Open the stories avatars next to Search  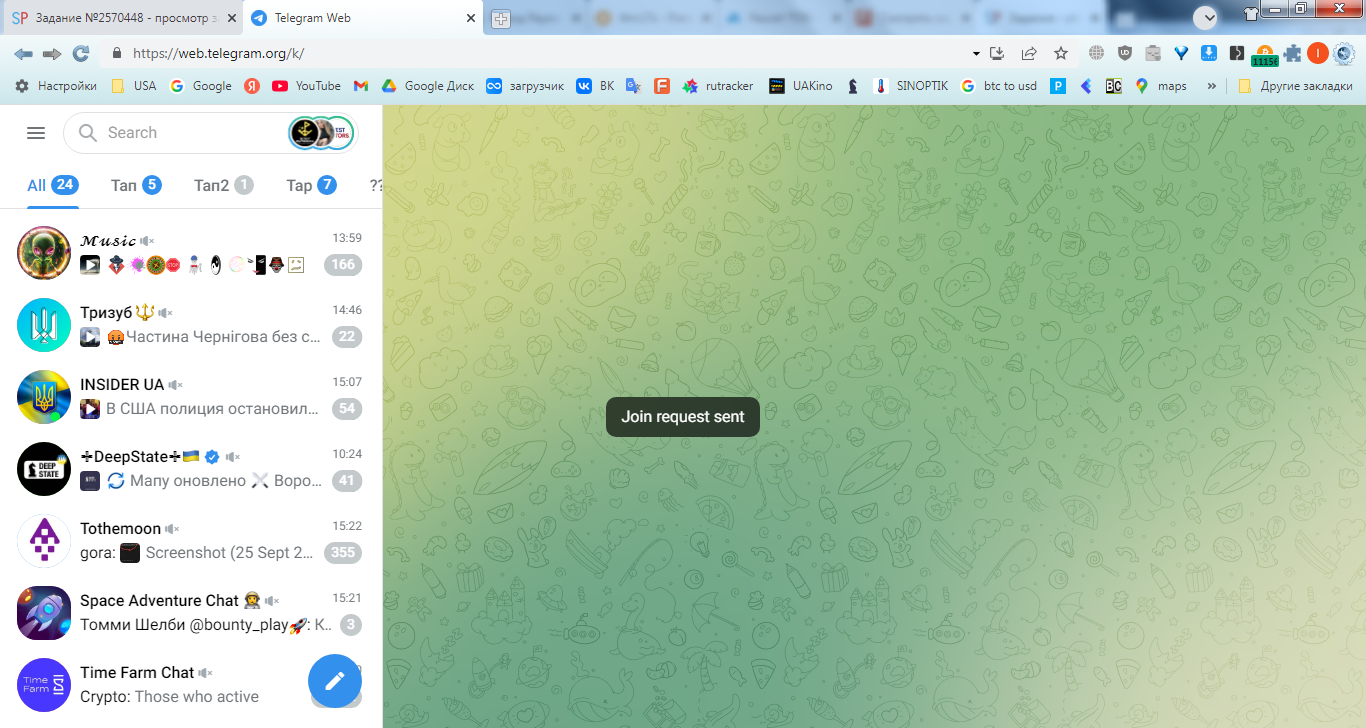tap(321, 133)
